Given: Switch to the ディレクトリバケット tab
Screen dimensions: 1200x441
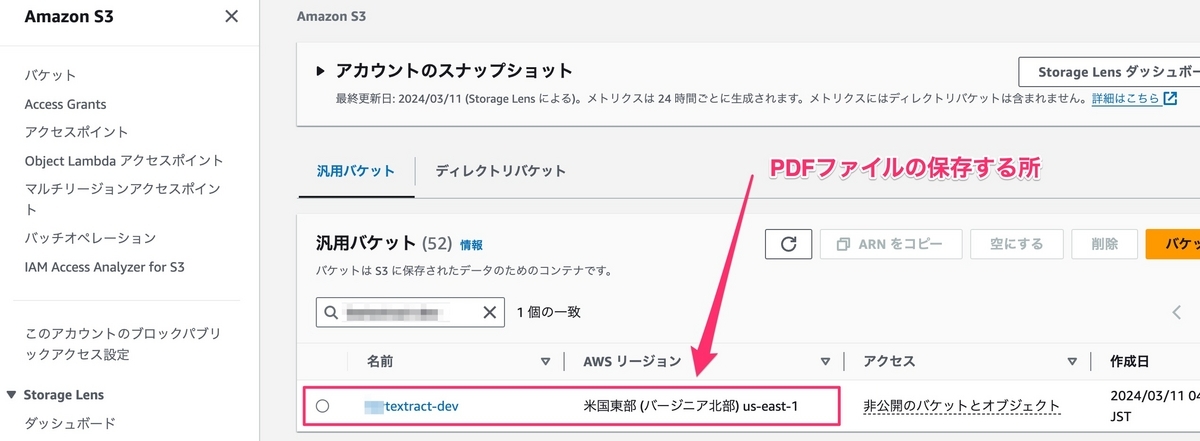Looking at the screenshot, I should click(501, 171).
